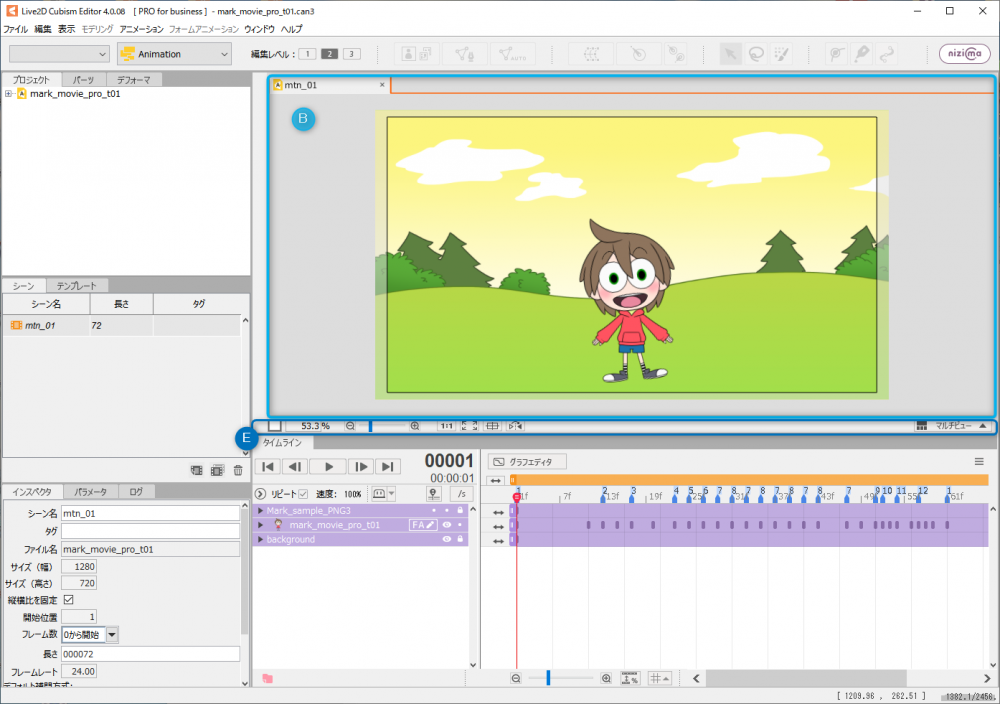Viewport: 1000px width, 704px height.
Task: Toggle visibility eye of mark_movie_pro_t01 track
Action: click(446, 525)
